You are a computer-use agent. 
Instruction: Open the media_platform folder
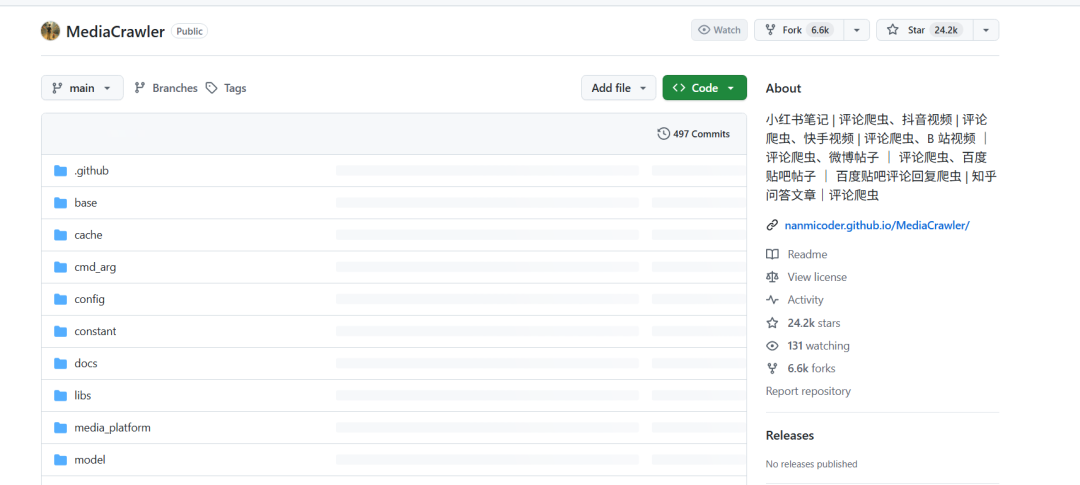112,428
